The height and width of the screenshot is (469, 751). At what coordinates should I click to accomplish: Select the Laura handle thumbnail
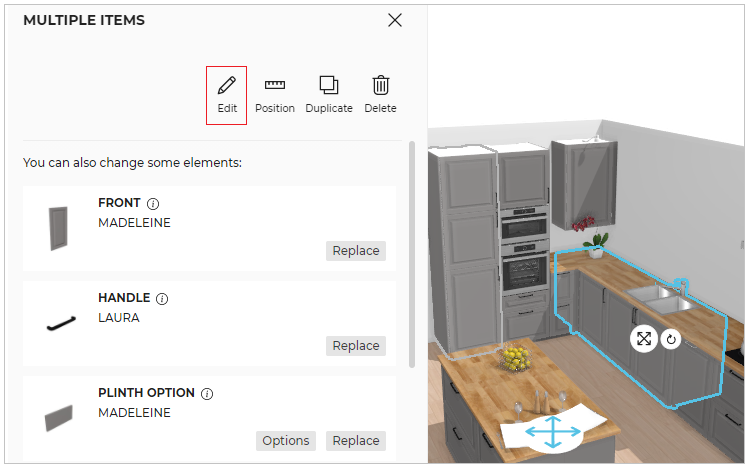[58, 323]
